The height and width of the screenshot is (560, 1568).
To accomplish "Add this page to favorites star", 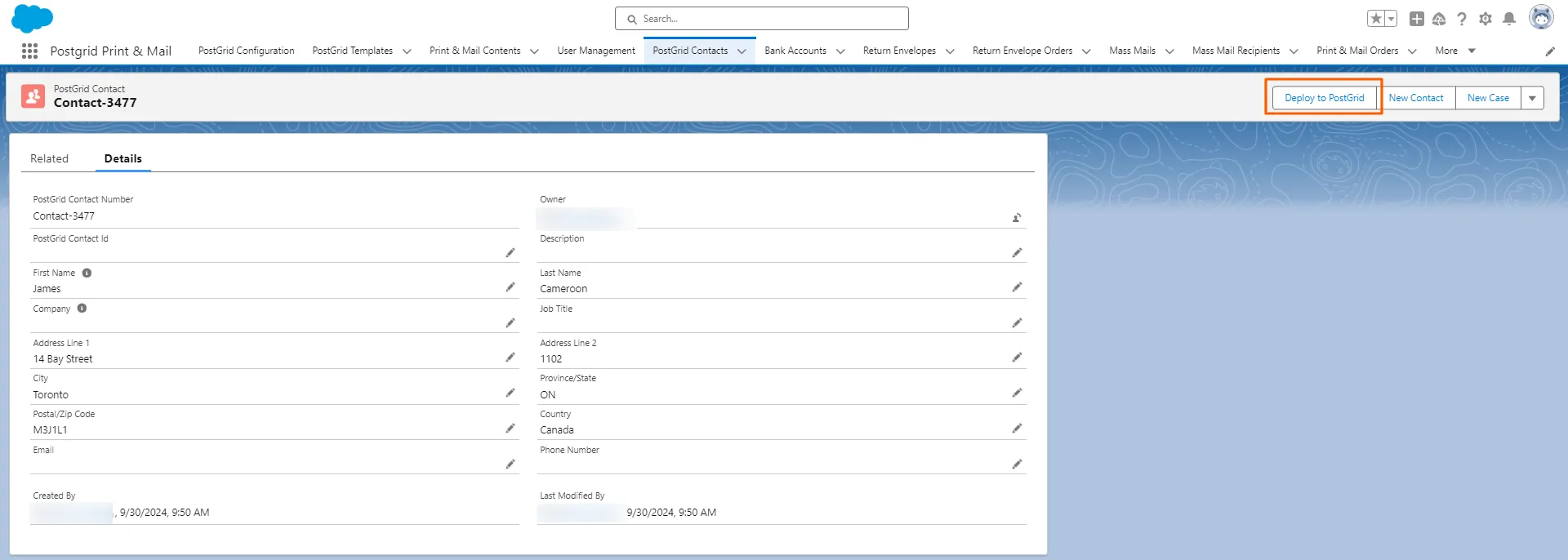I will [1376, 19].
